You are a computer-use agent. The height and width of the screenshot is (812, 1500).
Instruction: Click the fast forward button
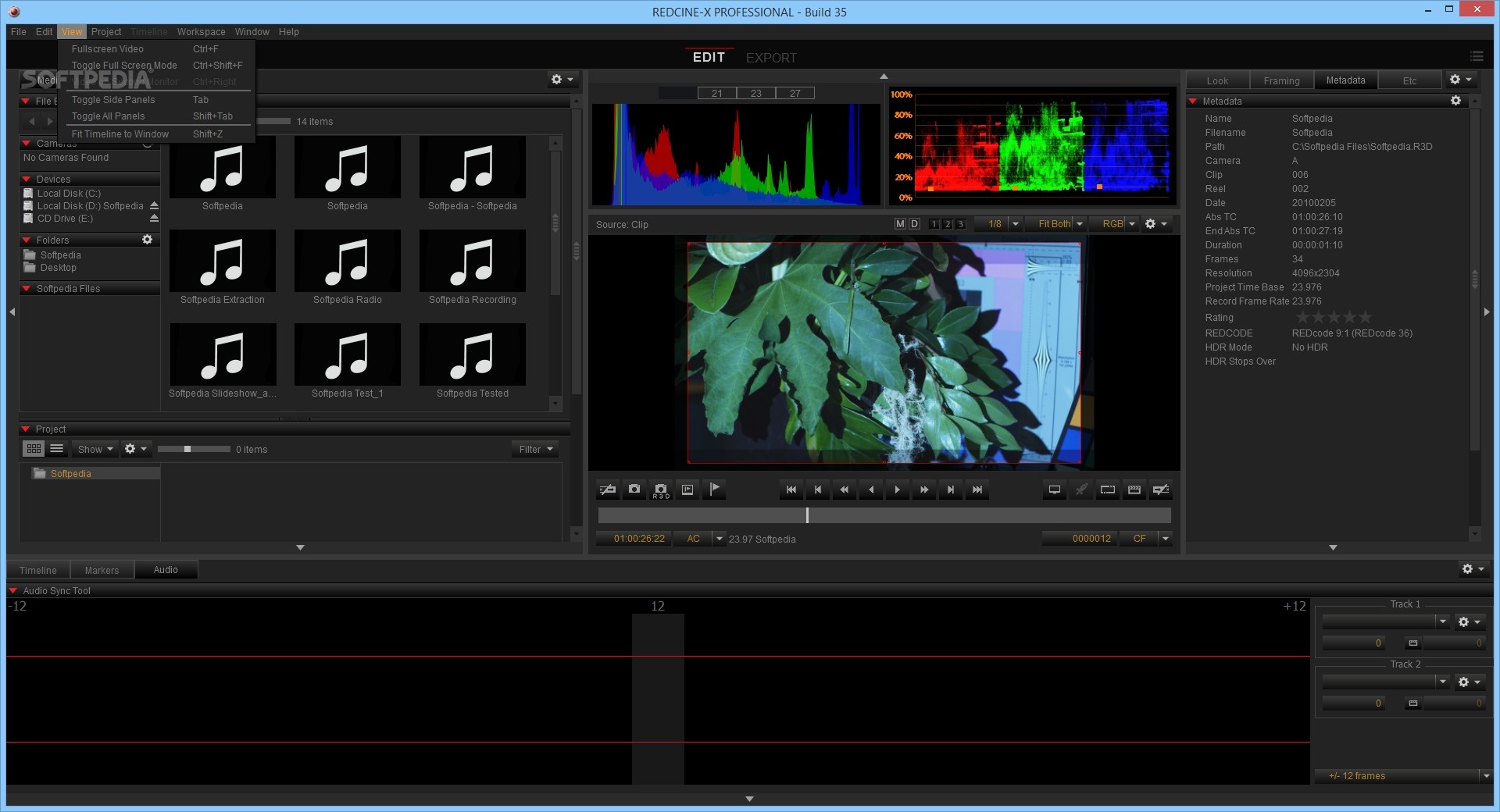(x=924, y=490)
